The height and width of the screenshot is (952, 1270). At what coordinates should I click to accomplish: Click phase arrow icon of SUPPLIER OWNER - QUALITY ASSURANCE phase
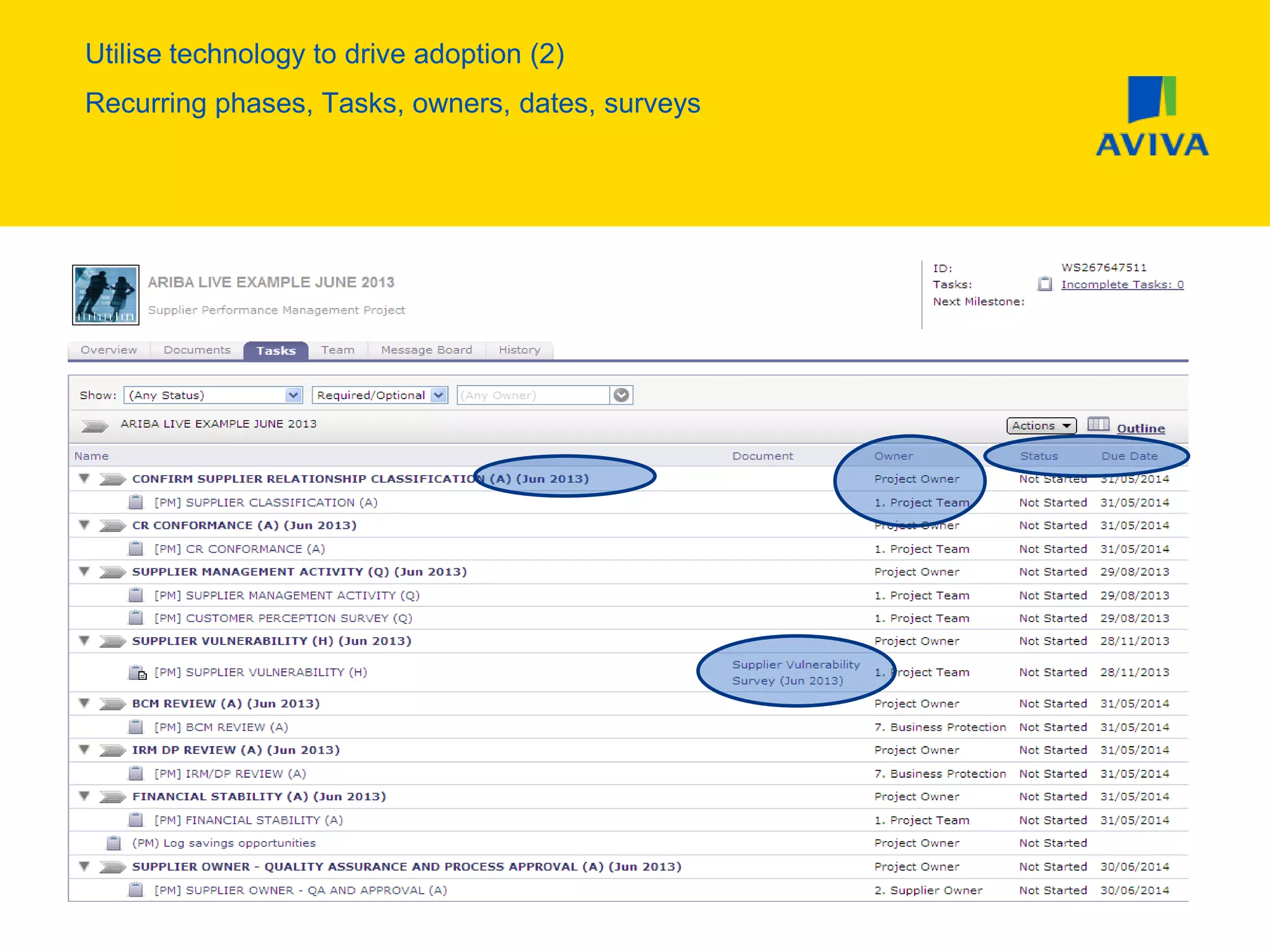(x=113, y=867)
